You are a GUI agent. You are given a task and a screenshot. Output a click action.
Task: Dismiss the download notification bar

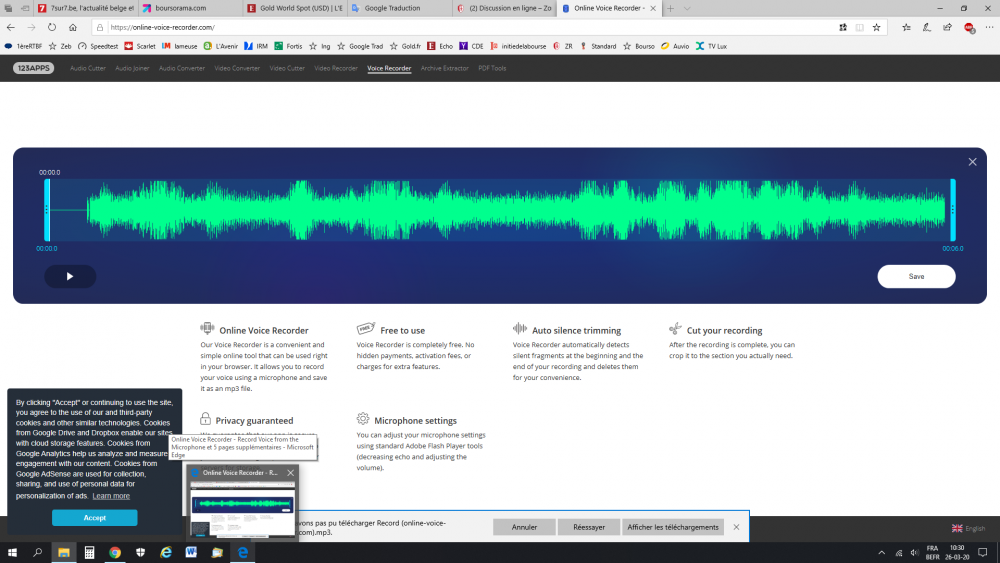pyautogui.click(x=737, y=527)
